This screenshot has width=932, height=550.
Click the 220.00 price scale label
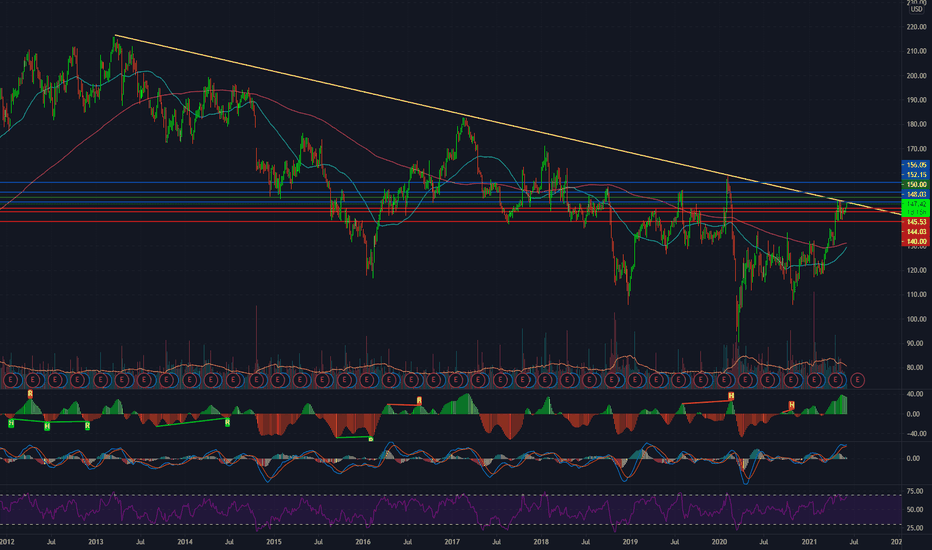[916, 27]
